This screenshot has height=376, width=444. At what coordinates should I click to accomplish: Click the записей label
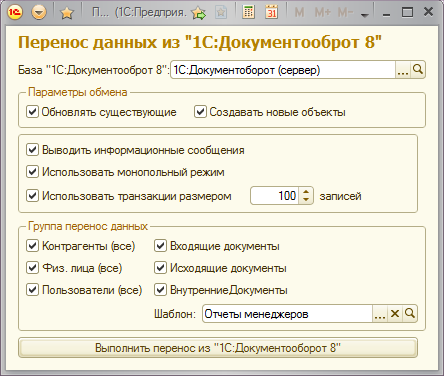340,196
